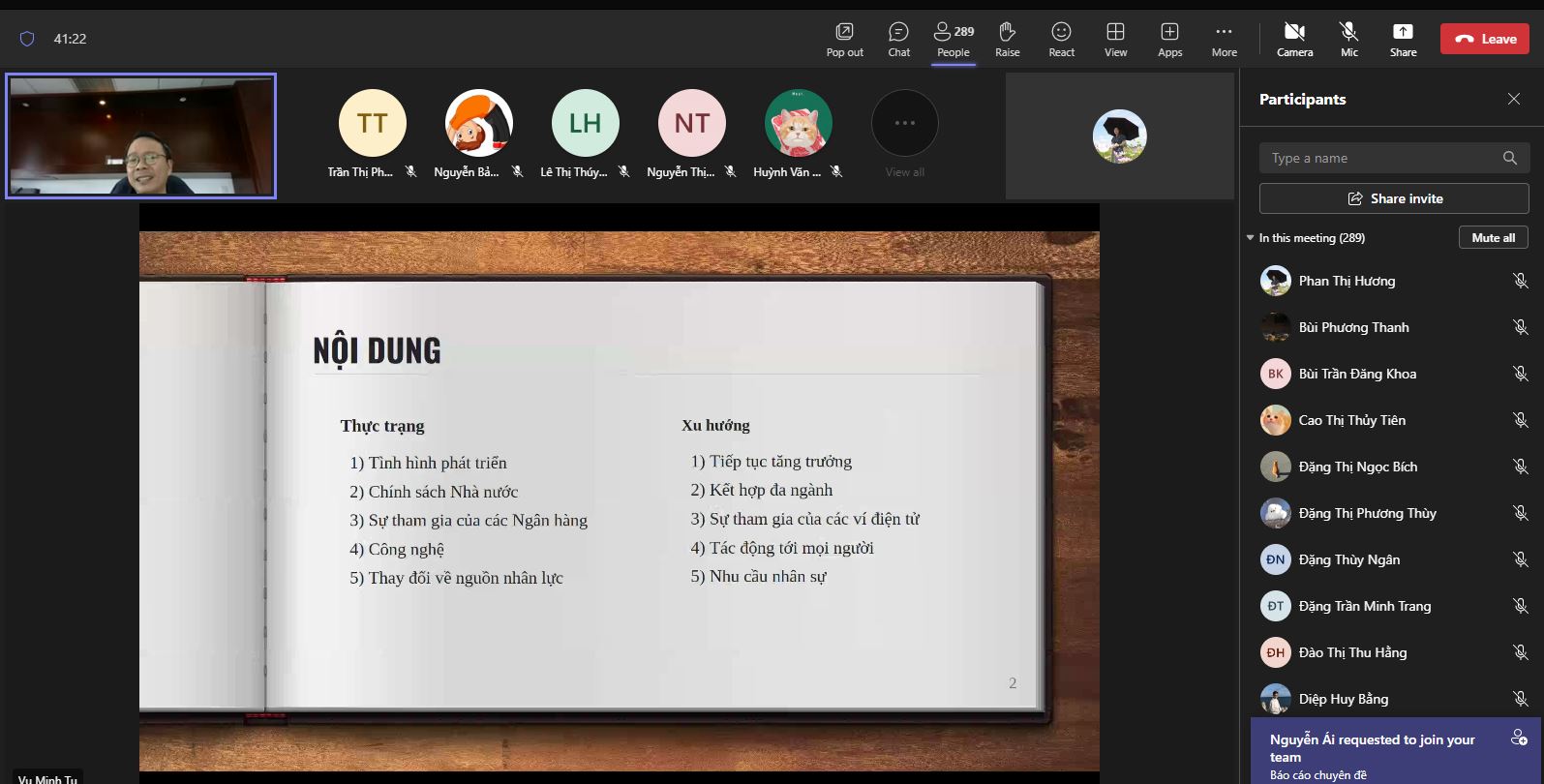Screen dimensions: 1544x784
Task: Toggle Phan Thị Hương's microphone icon
Action: [x=1520, y=281]
